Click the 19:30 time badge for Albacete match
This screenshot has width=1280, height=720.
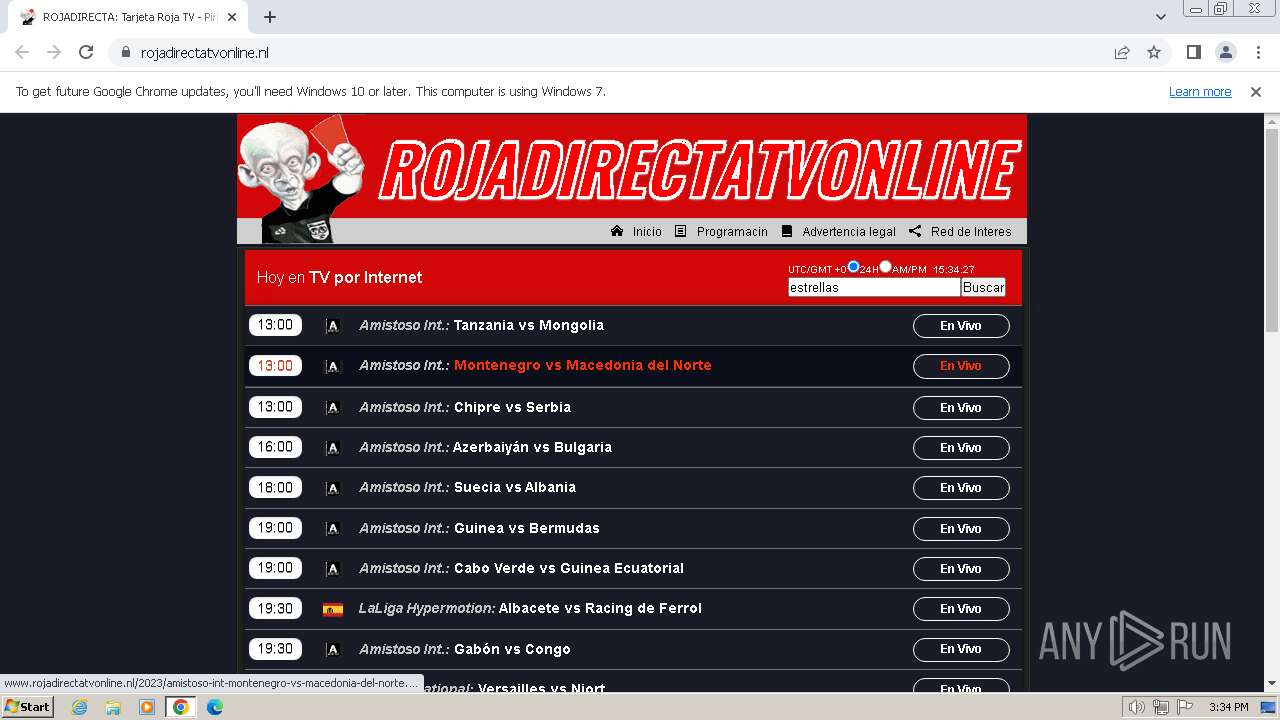[275, 608]
